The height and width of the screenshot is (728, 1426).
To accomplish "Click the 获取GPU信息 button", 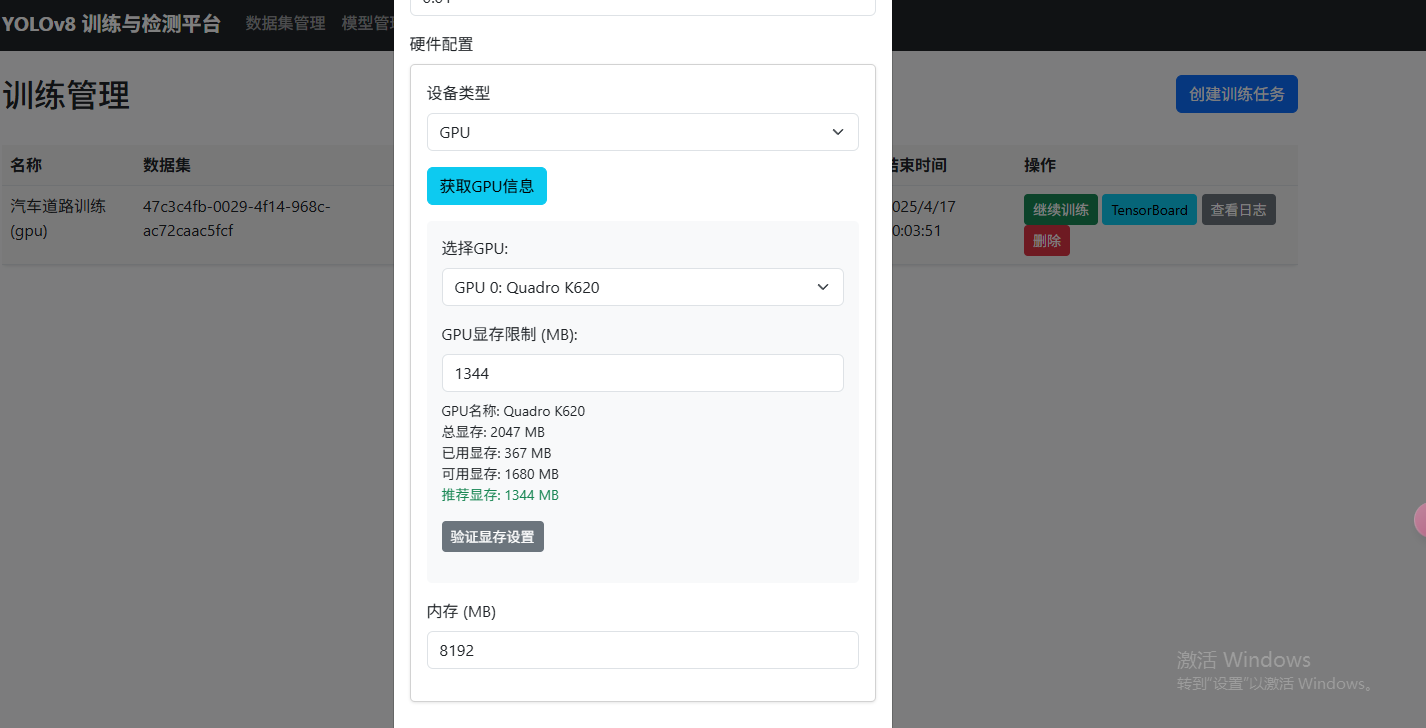I will pos(487,186).
